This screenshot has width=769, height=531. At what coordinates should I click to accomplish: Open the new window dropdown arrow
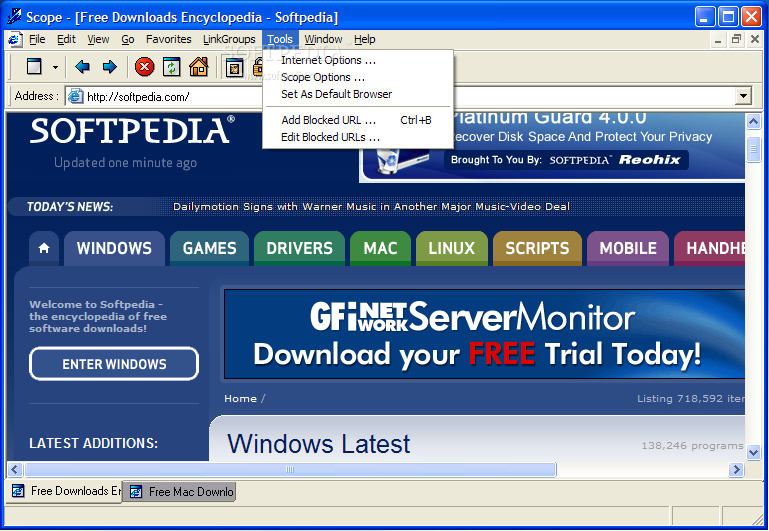55,67
